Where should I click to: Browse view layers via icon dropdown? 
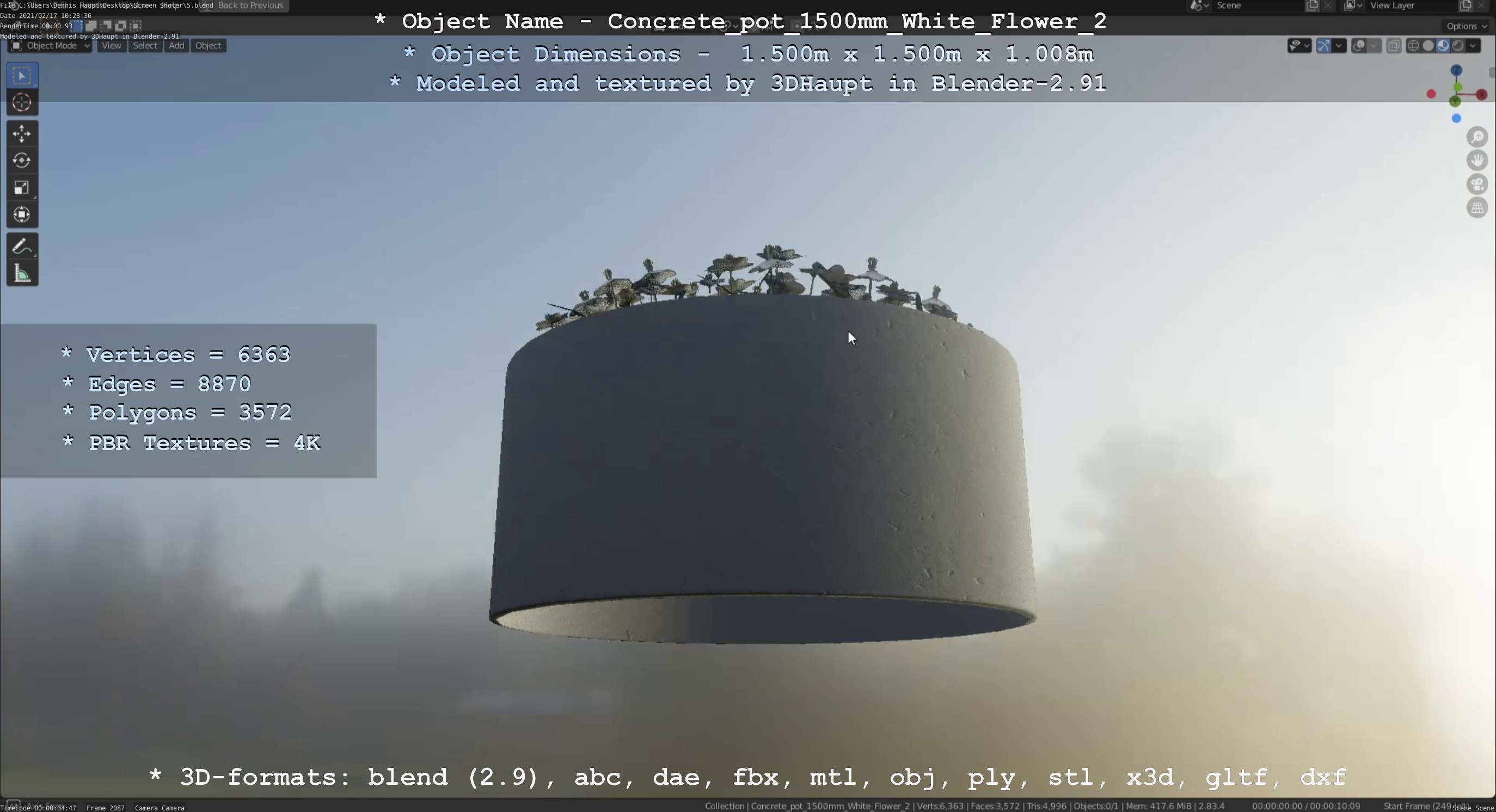[x=1353, y=6]
